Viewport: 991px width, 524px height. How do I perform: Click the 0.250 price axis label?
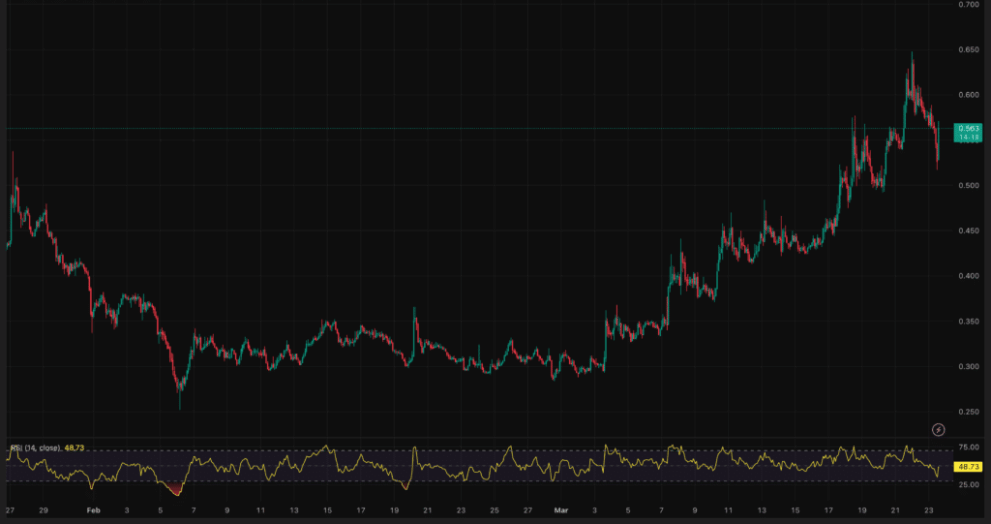tap(968, 412)
